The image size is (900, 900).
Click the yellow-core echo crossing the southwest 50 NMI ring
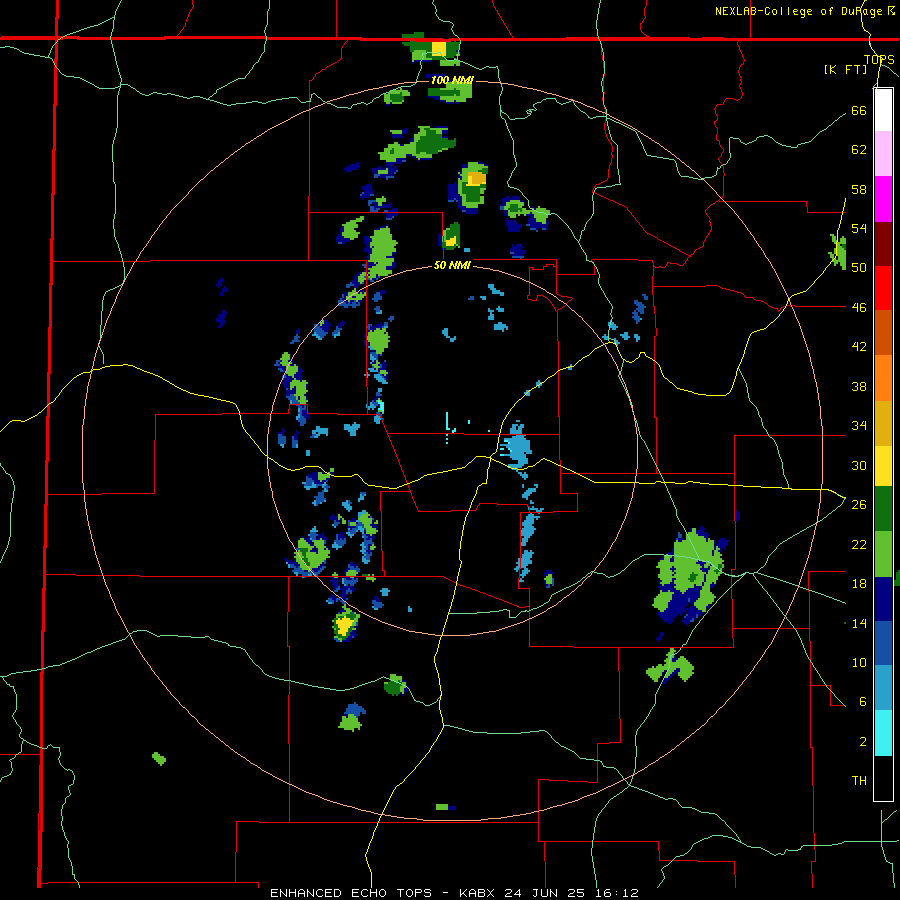pyautogui.click(x=346, y=624)
